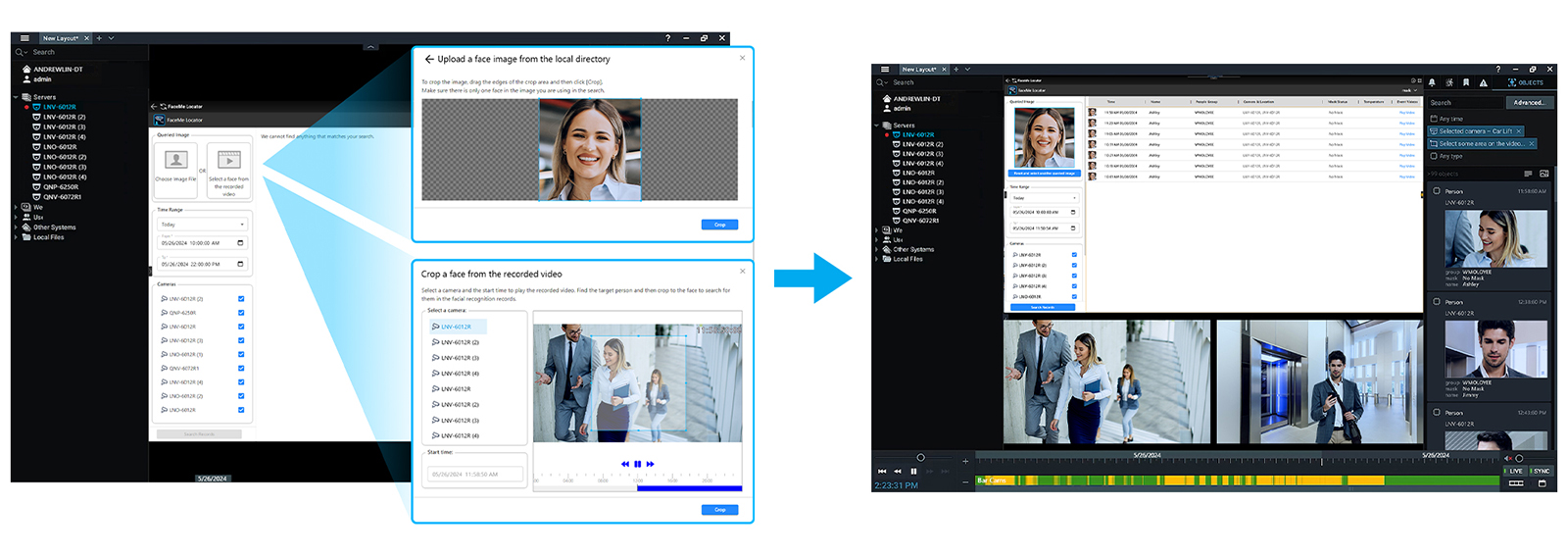Image resolution: width=1568 pixels, height=556 pixels.
Task: Uncheck QNP-6250R camera checkbox
Action: click(x=241, y=313)
